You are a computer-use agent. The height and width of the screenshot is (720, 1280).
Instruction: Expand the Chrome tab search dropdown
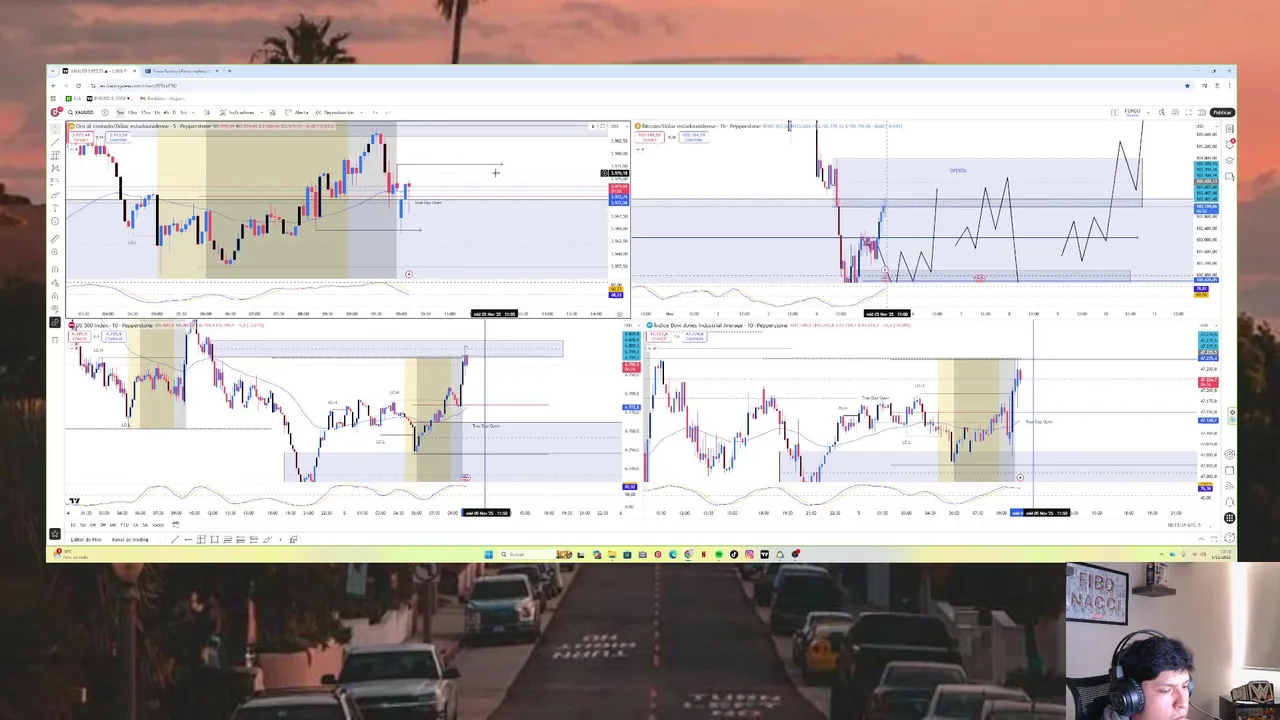click(x=53, y=71)
